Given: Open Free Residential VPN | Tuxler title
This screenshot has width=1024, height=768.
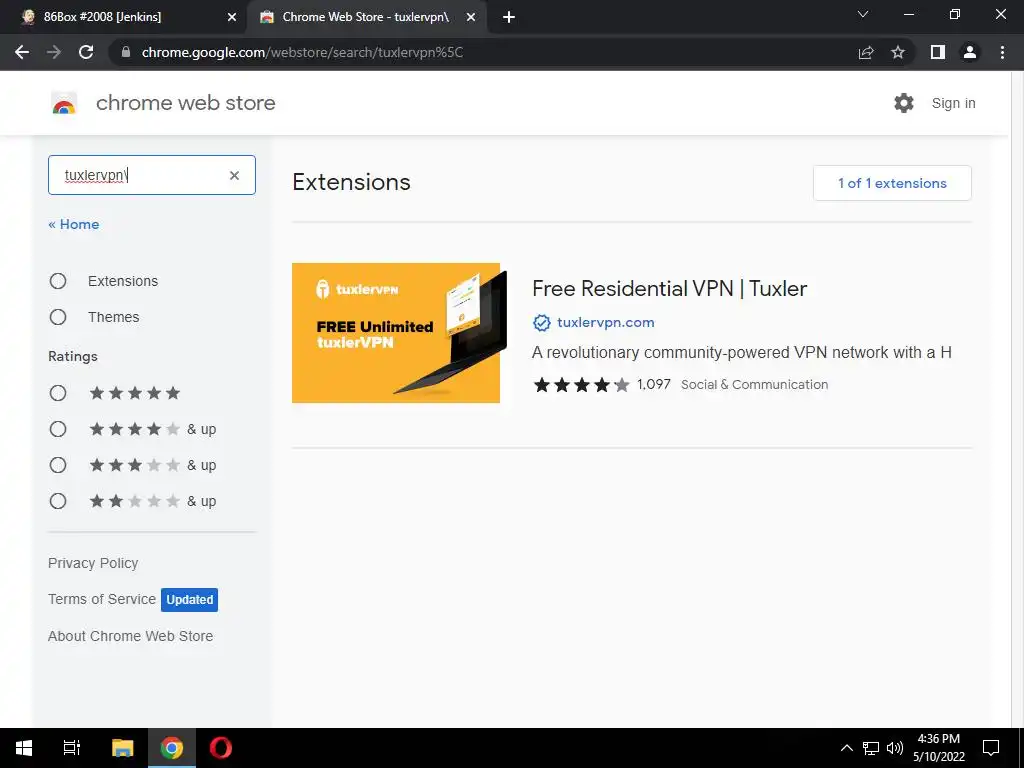Looking at the screenshot, I should tap(669, 289).
